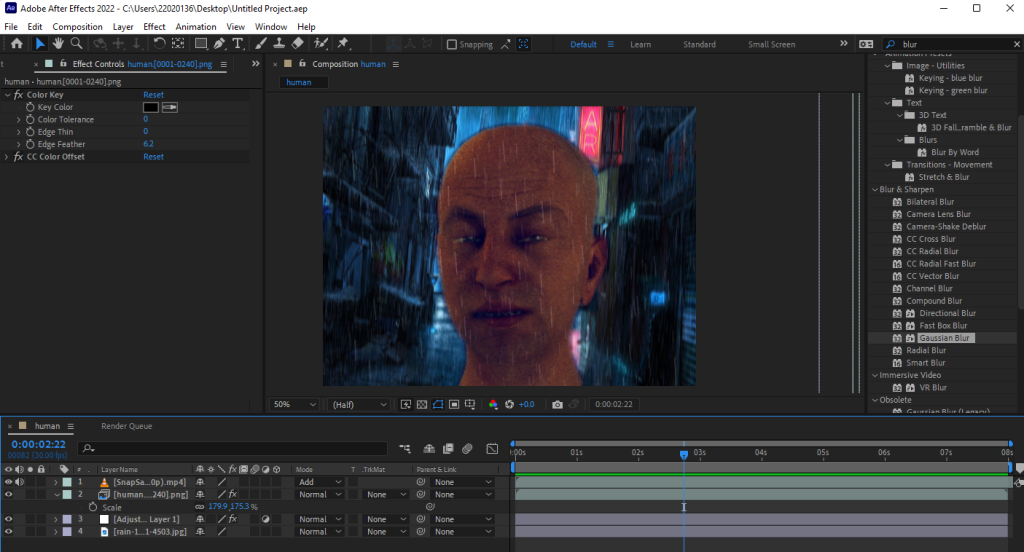Hide layer 4 rain jpg

point(8,532)
